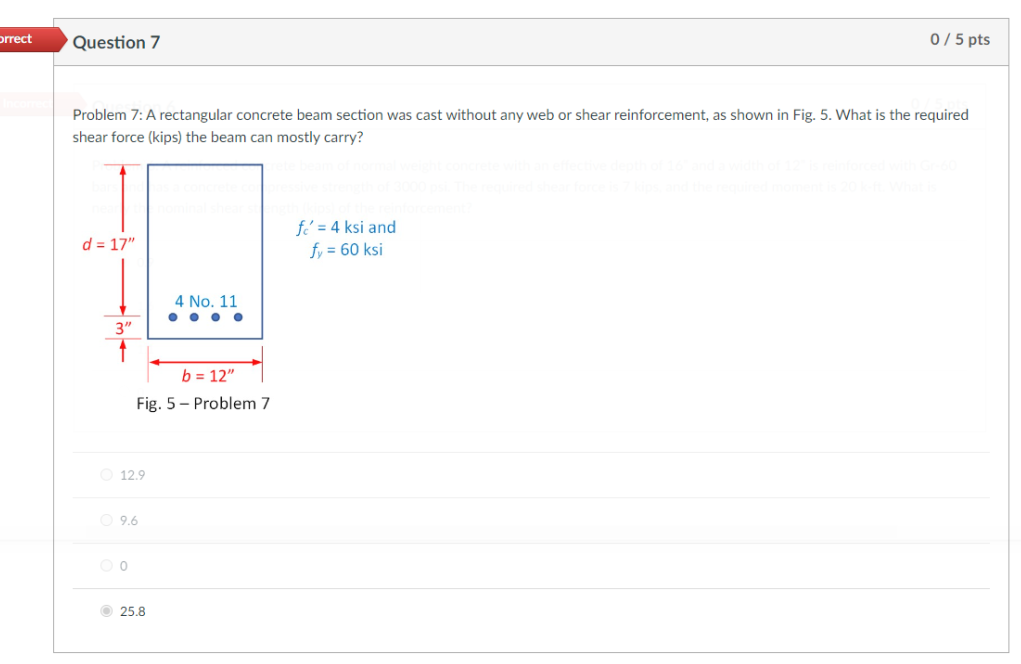Select the 0 answer radio button
1021x664 pixels.
point(106,565)
